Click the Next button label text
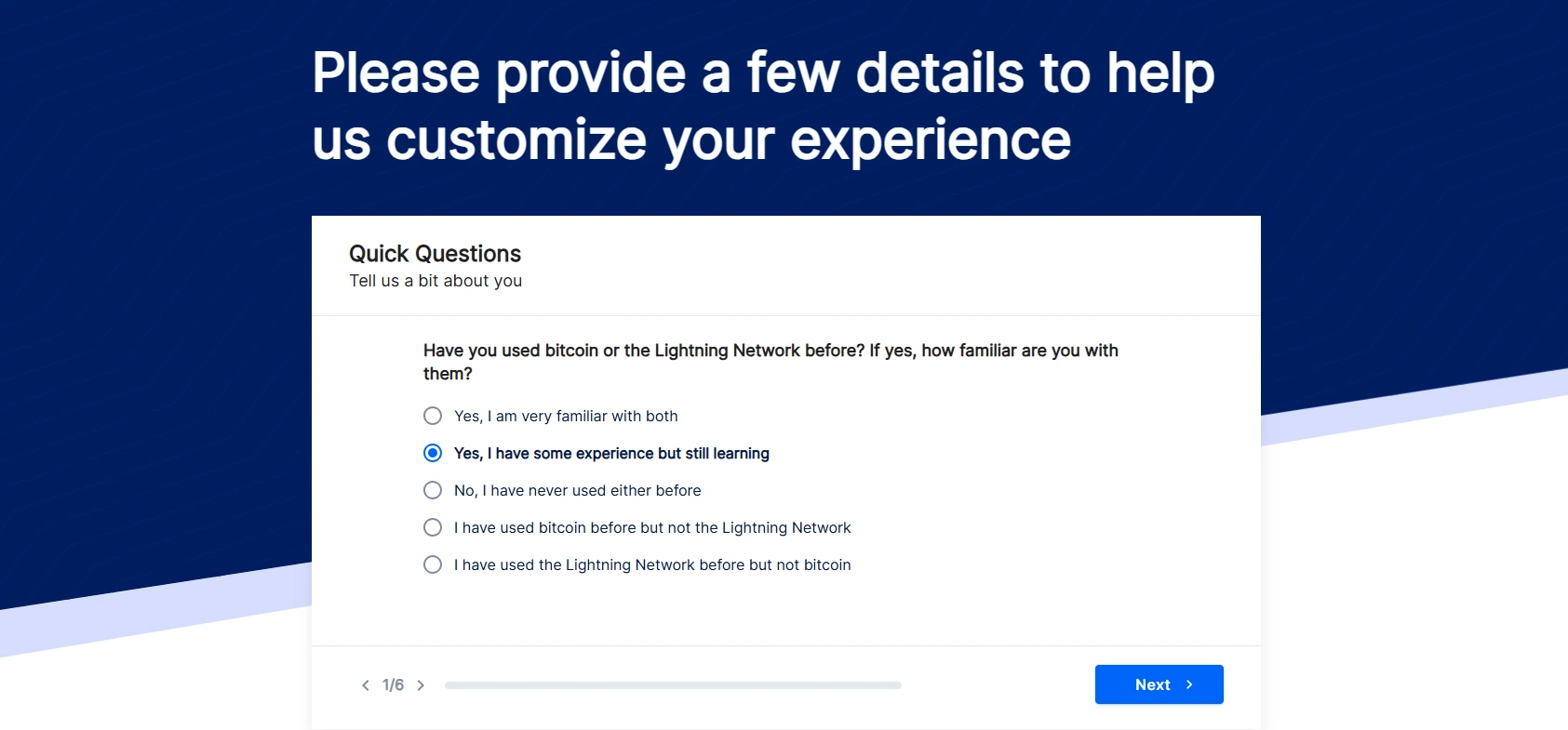This screenshot has width=1568, height=730. [x=1152, y=684]
